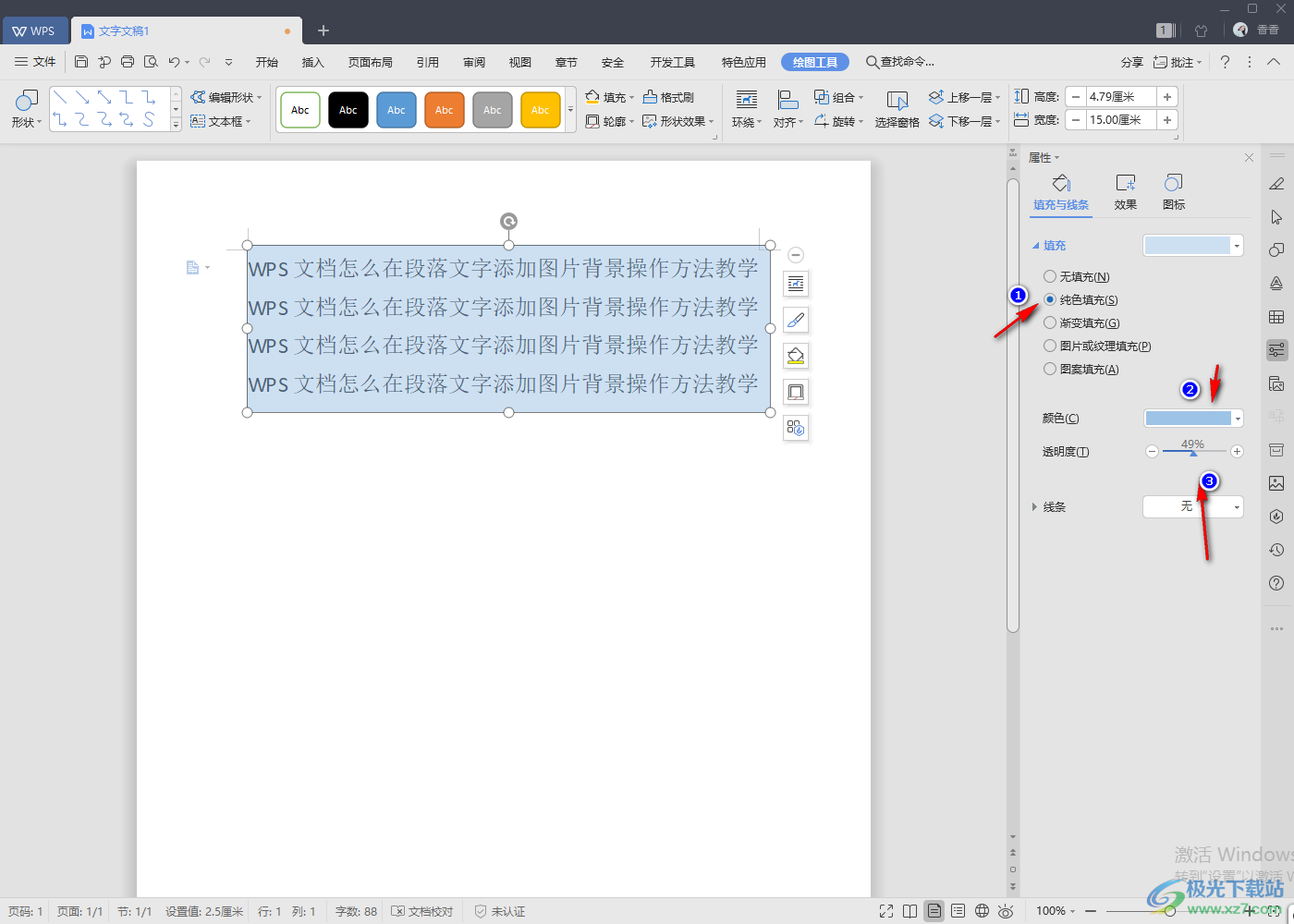Screen dimensions: 1294x924
Task: Toggle page view mode in status bar
Action: pyautogui.click(x=934, y=911)
